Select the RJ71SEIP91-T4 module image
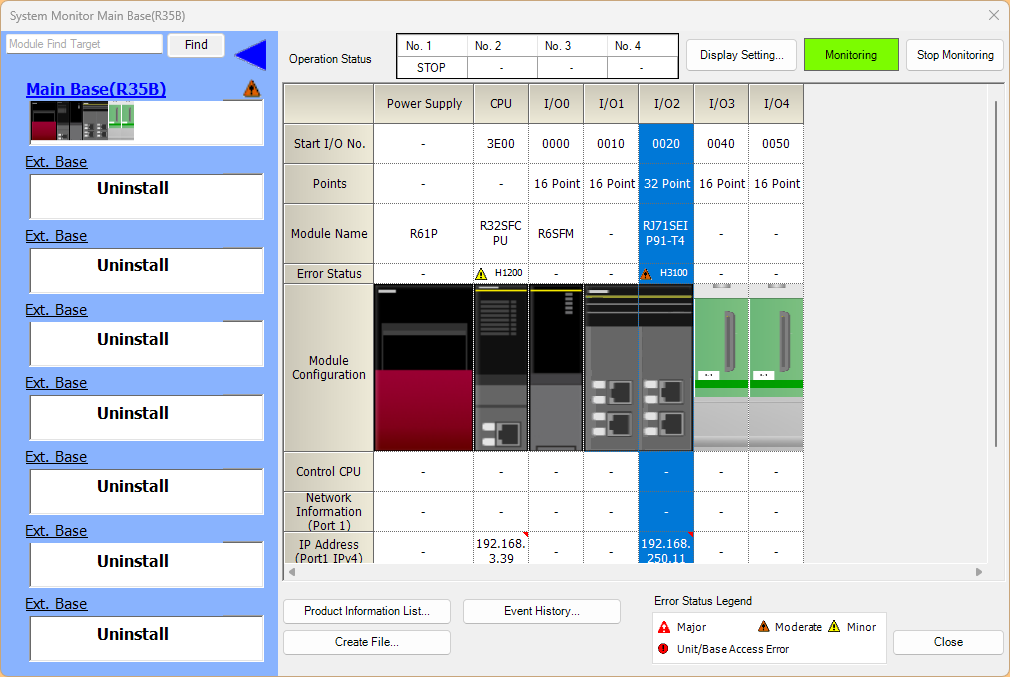The height and width of the screenshot is (677, 1010). tap(638, 368)
